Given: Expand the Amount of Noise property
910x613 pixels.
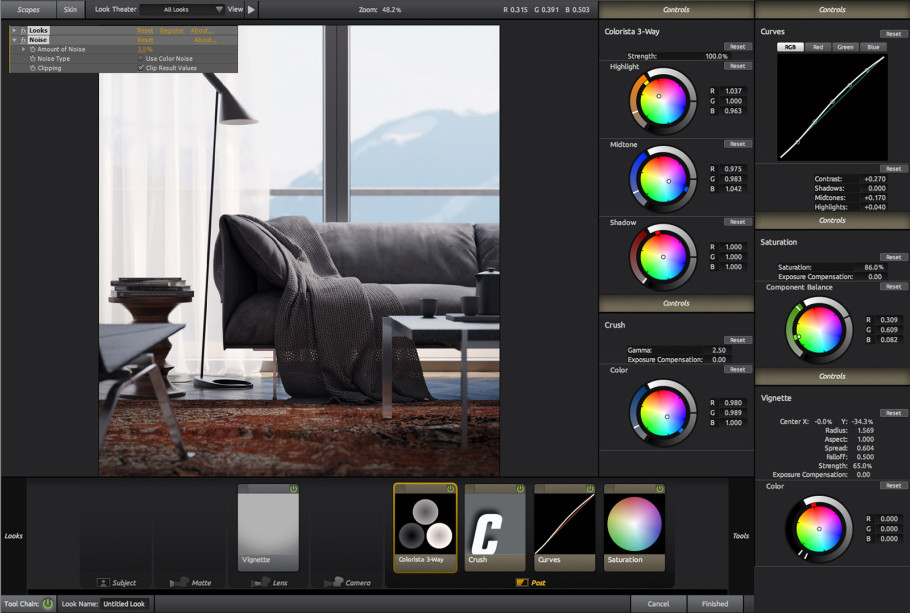Looking at the screenshot, I should coord(24,49).
